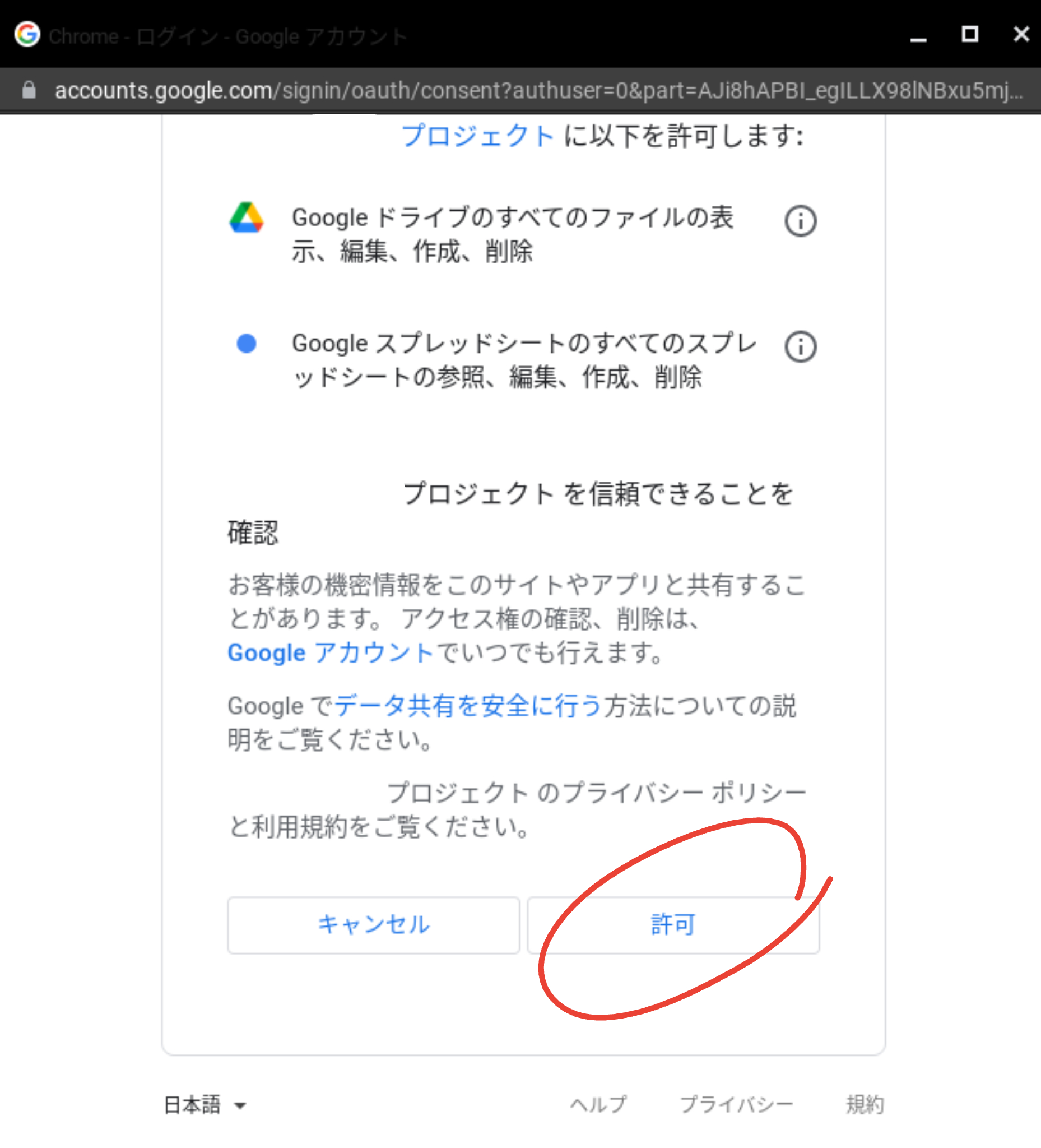Click the Google スプレッドシート permission description text
1041x1148 pixels.
tap(524, 360)
